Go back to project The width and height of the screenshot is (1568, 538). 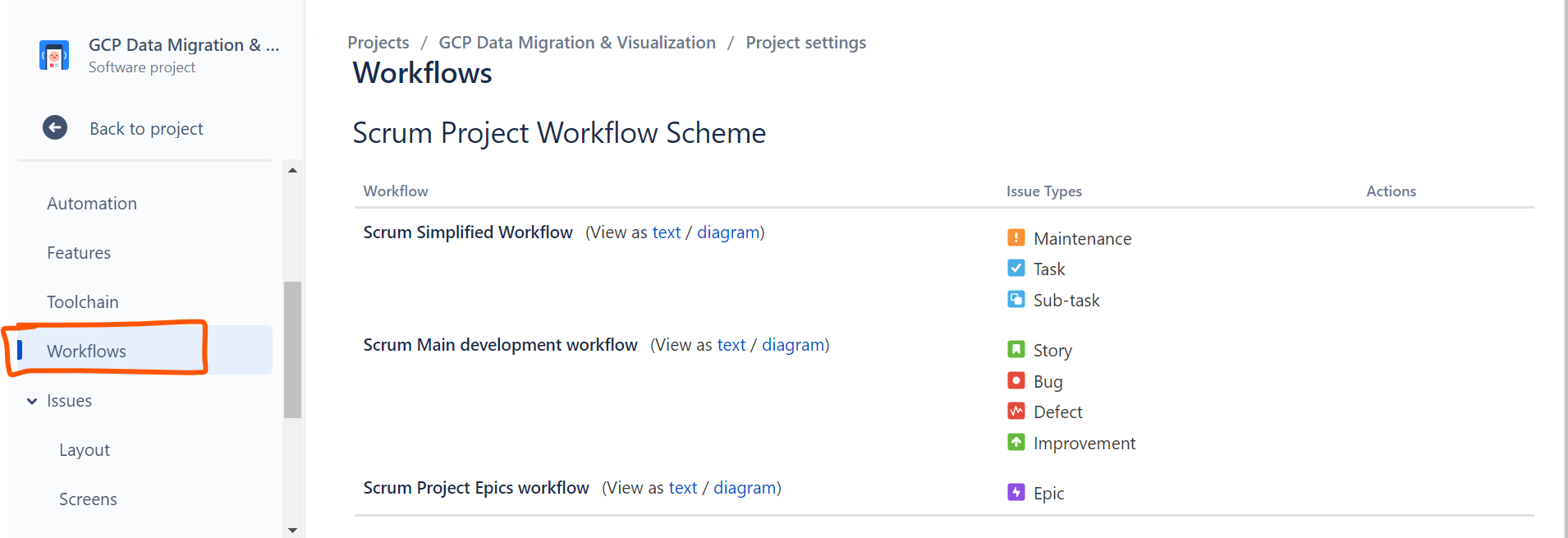[x=146, y=128]
